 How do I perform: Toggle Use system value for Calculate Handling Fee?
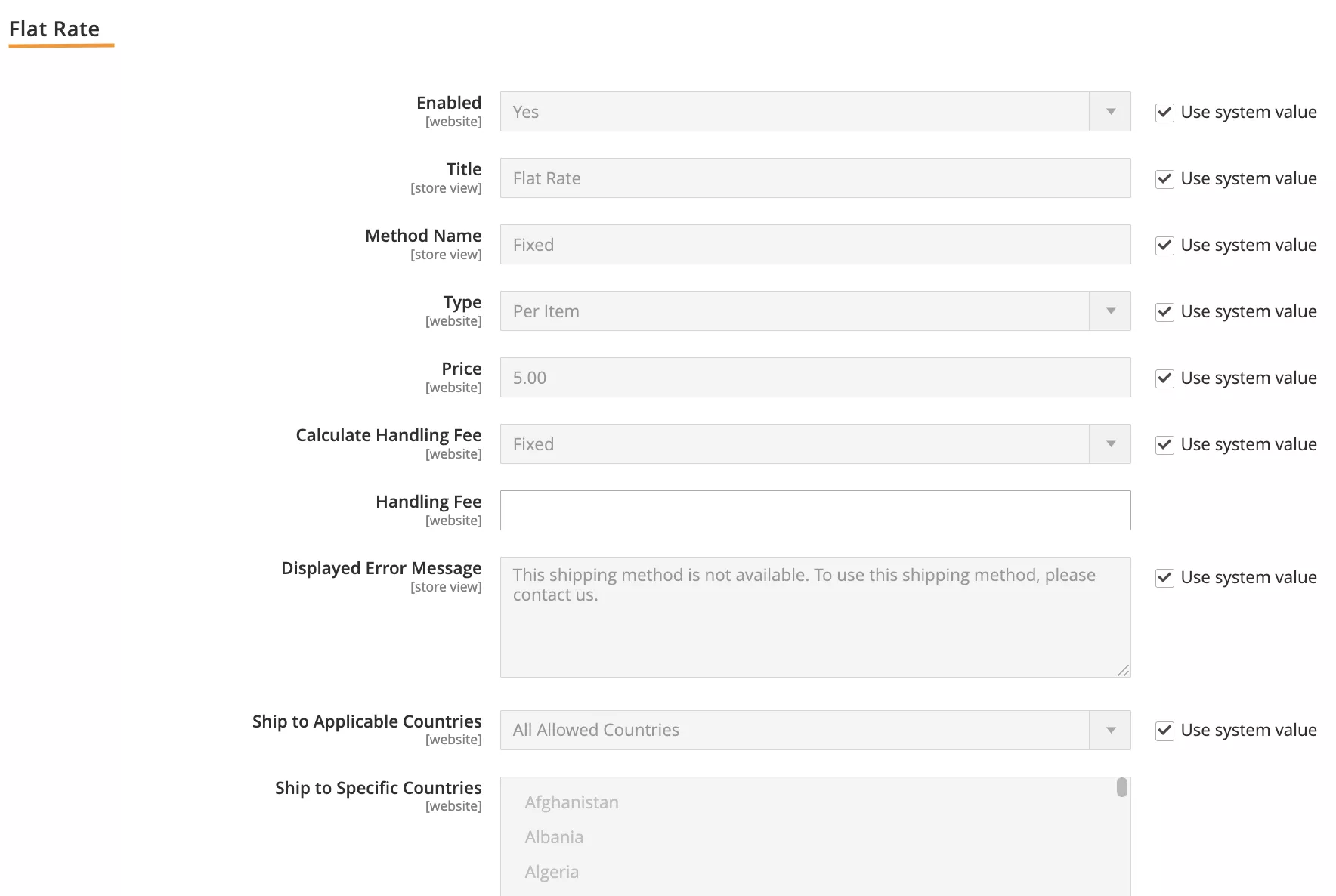1164,445
